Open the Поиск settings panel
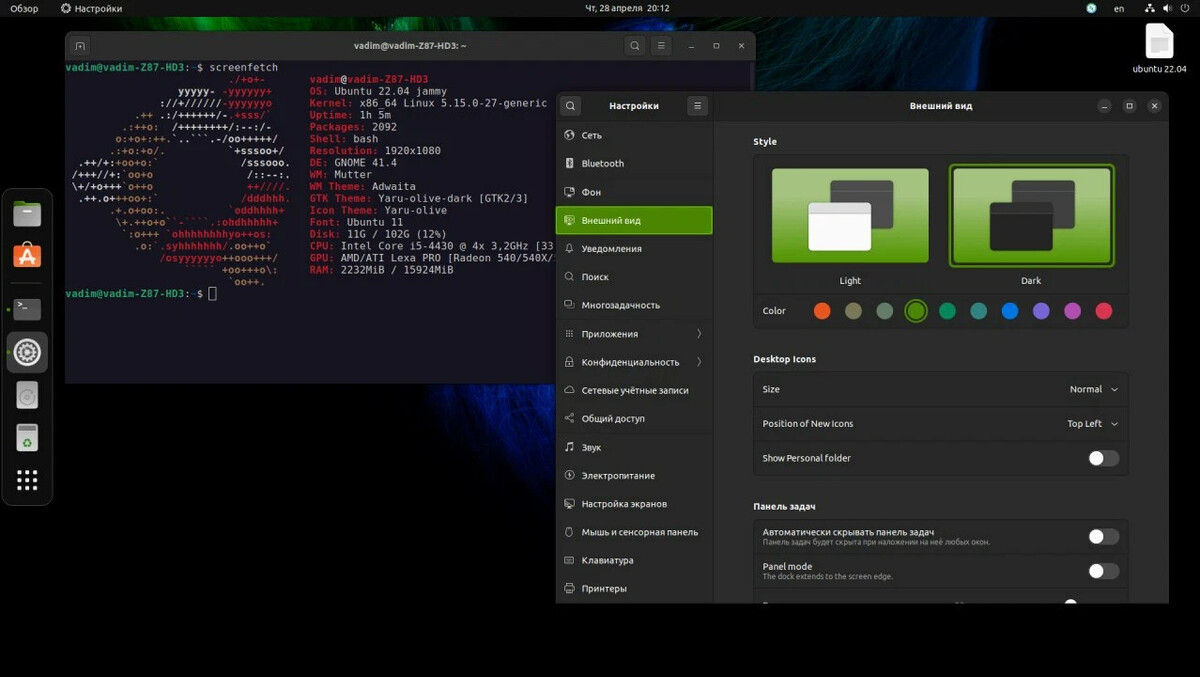The width and height of the screenshot is (1200, 677). pos(634,277)
